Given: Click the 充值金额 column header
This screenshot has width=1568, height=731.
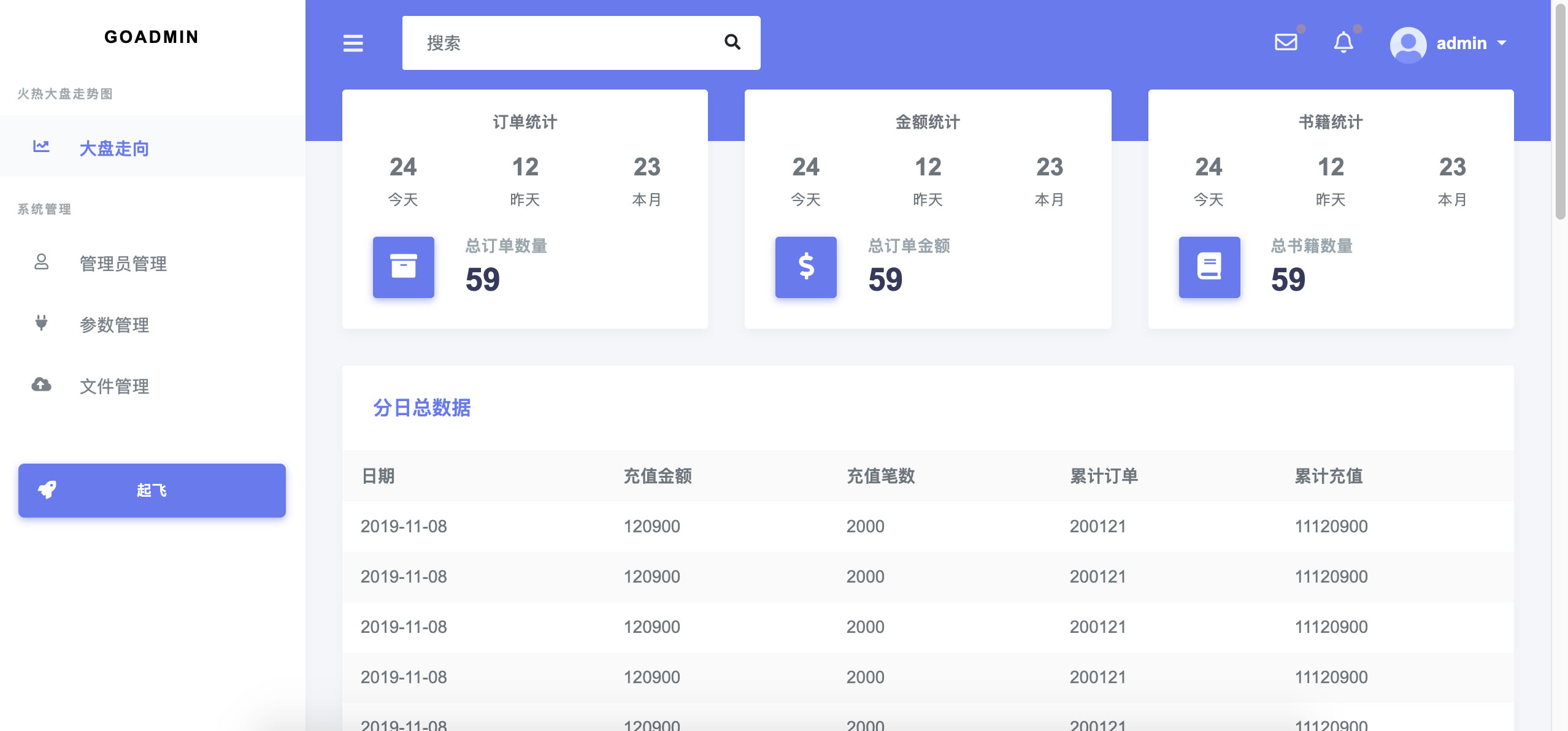Looking at the screenshot, I should (x=658, y=476).
